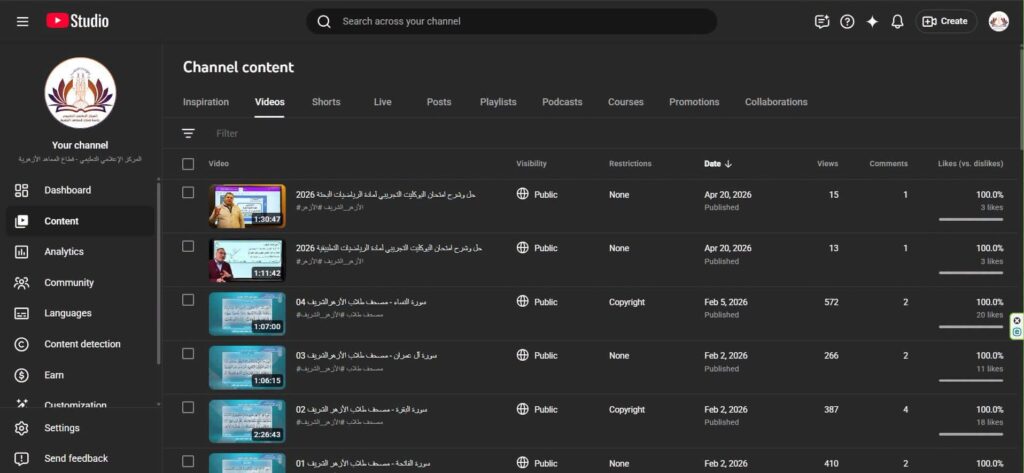Sort by the Views column header
Screen dimensions: 1024x473
click(x=827, y=164)
